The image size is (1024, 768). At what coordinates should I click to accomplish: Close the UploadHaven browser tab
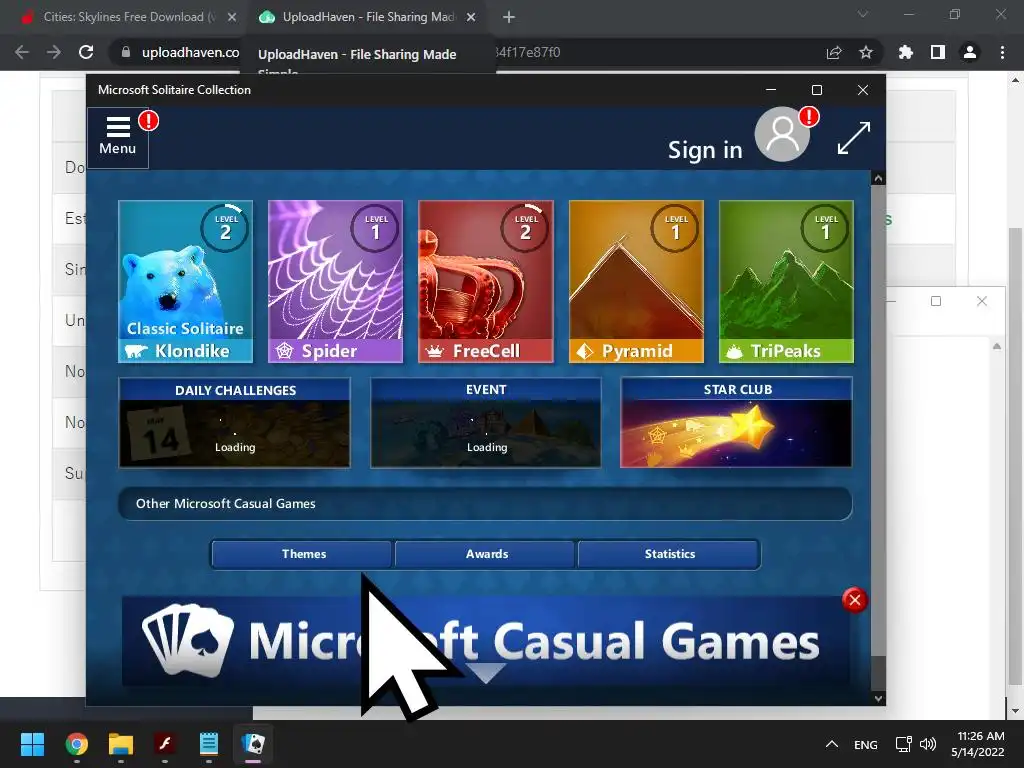coord(471,18)
